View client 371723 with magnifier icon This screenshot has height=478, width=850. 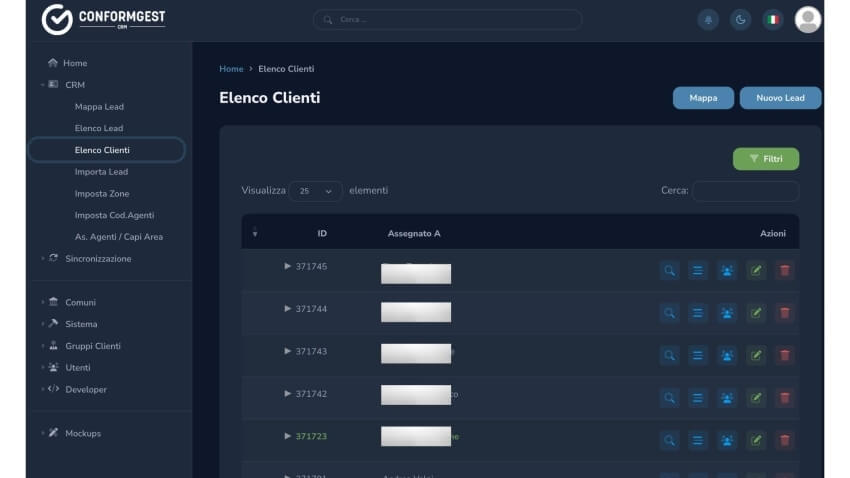coord(669,440)
